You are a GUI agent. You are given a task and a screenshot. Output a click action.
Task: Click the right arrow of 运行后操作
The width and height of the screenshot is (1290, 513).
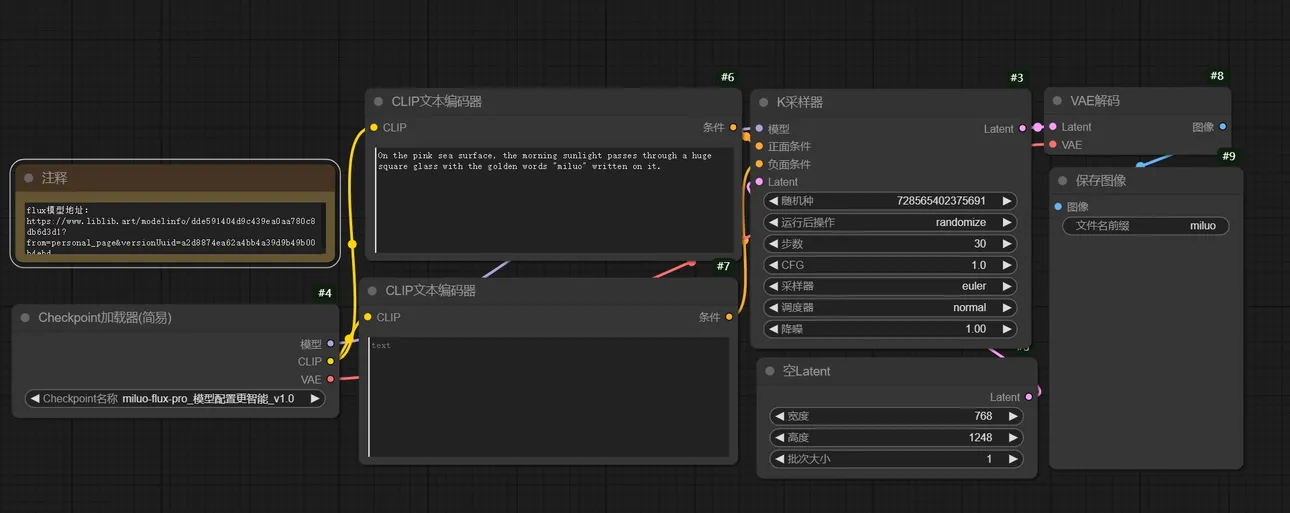[1007, 222]
